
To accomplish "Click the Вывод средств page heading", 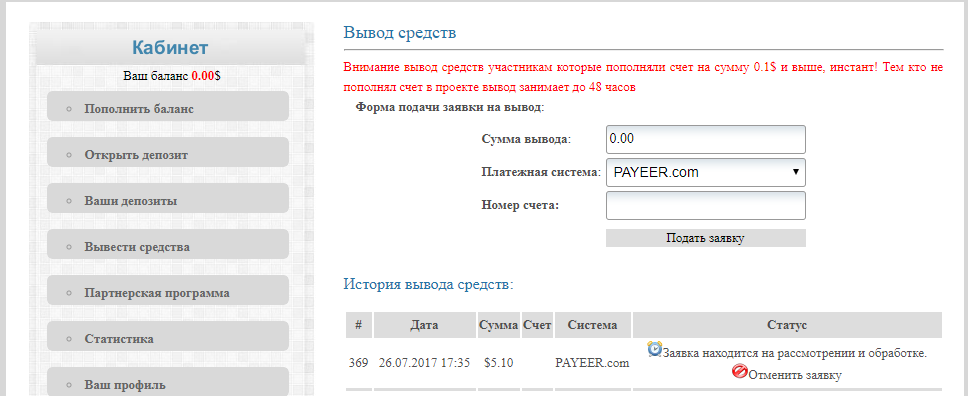I will point(400,33).
